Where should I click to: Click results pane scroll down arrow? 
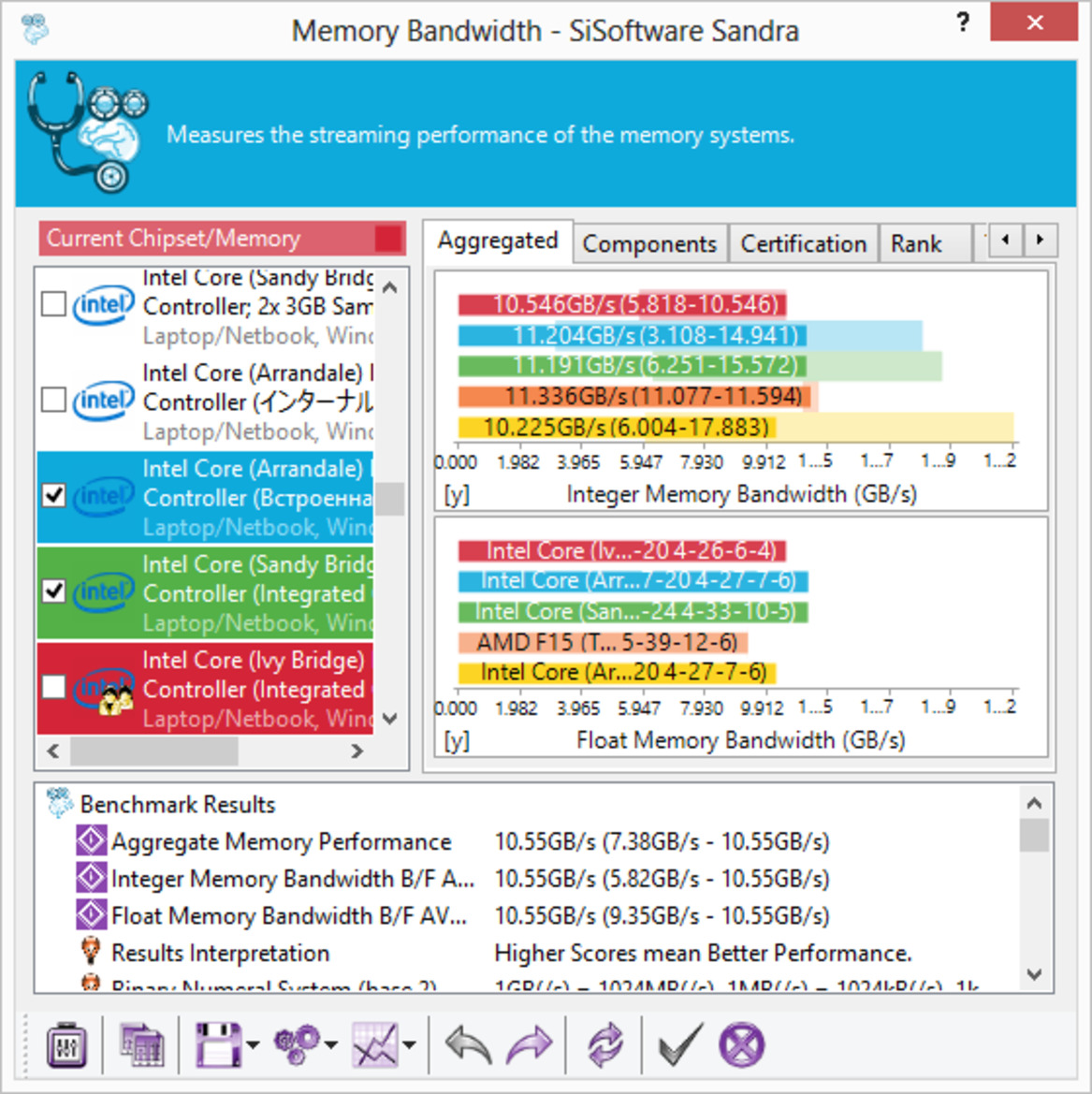click(x=1034, y=973)
